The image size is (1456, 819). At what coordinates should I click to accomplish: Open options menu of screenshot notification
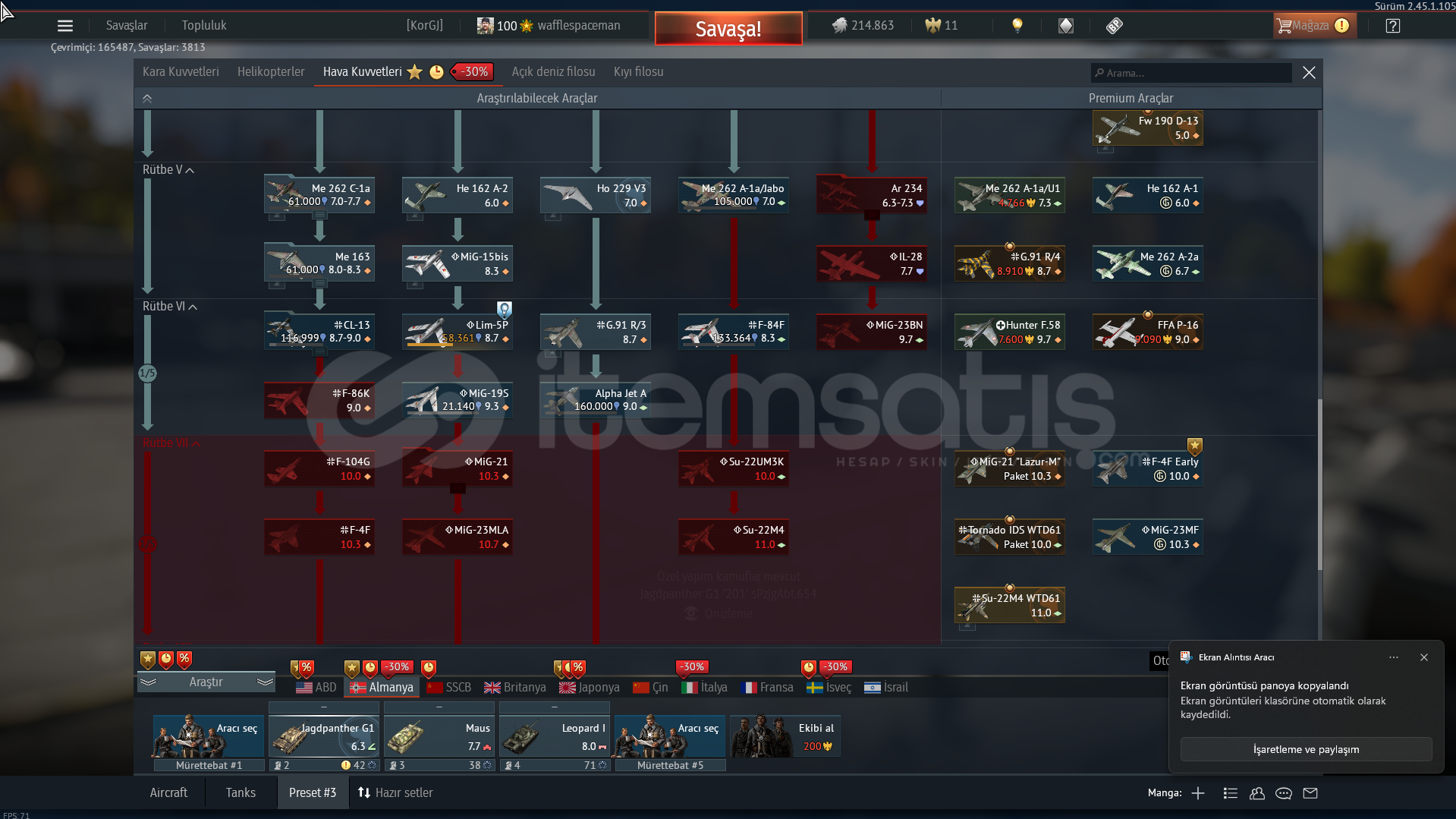click(1394, 657)
